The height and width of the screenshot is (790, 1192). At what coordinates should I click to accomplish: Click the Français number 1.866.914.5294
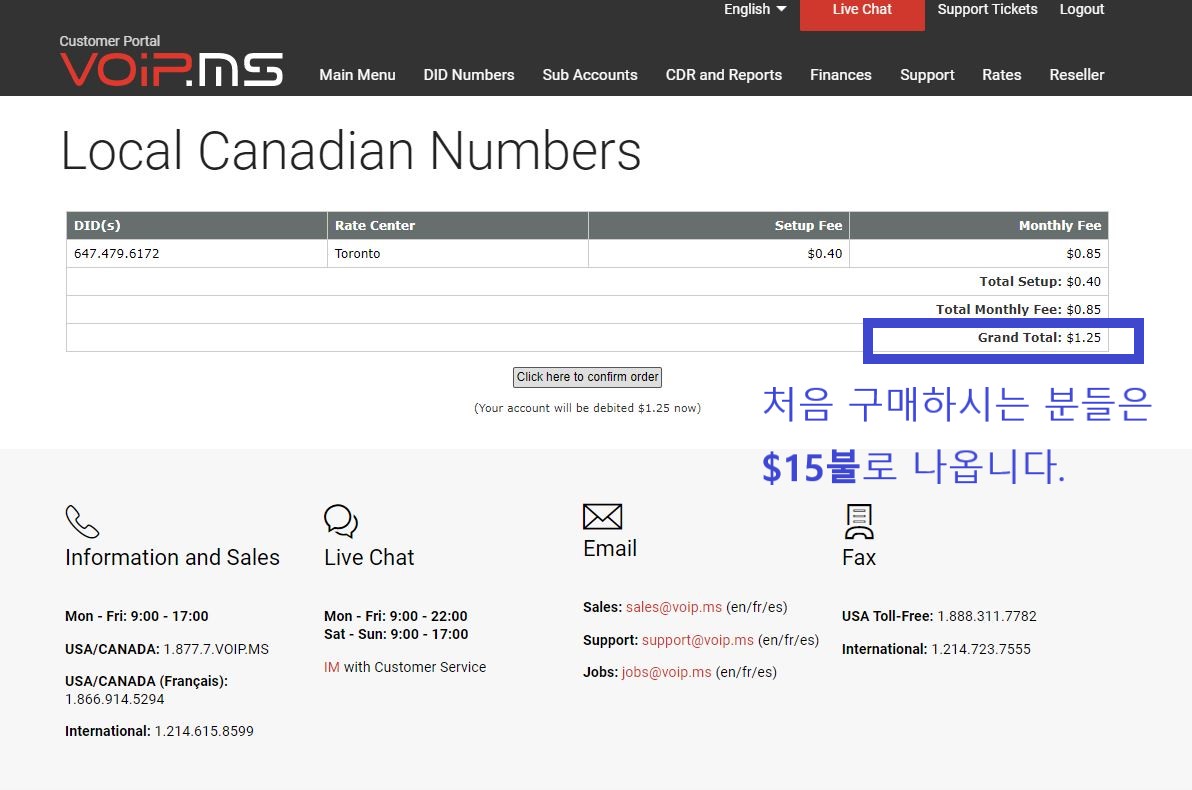(115, 699)
